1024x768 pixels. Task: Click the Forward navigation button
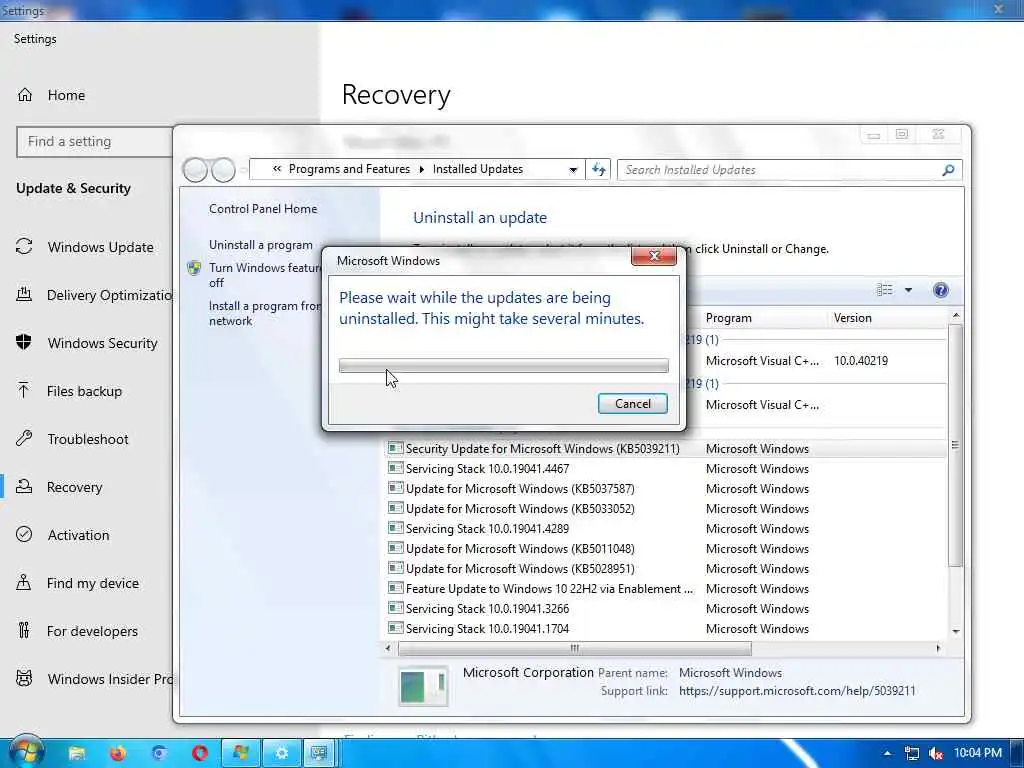tap(223, 170)
